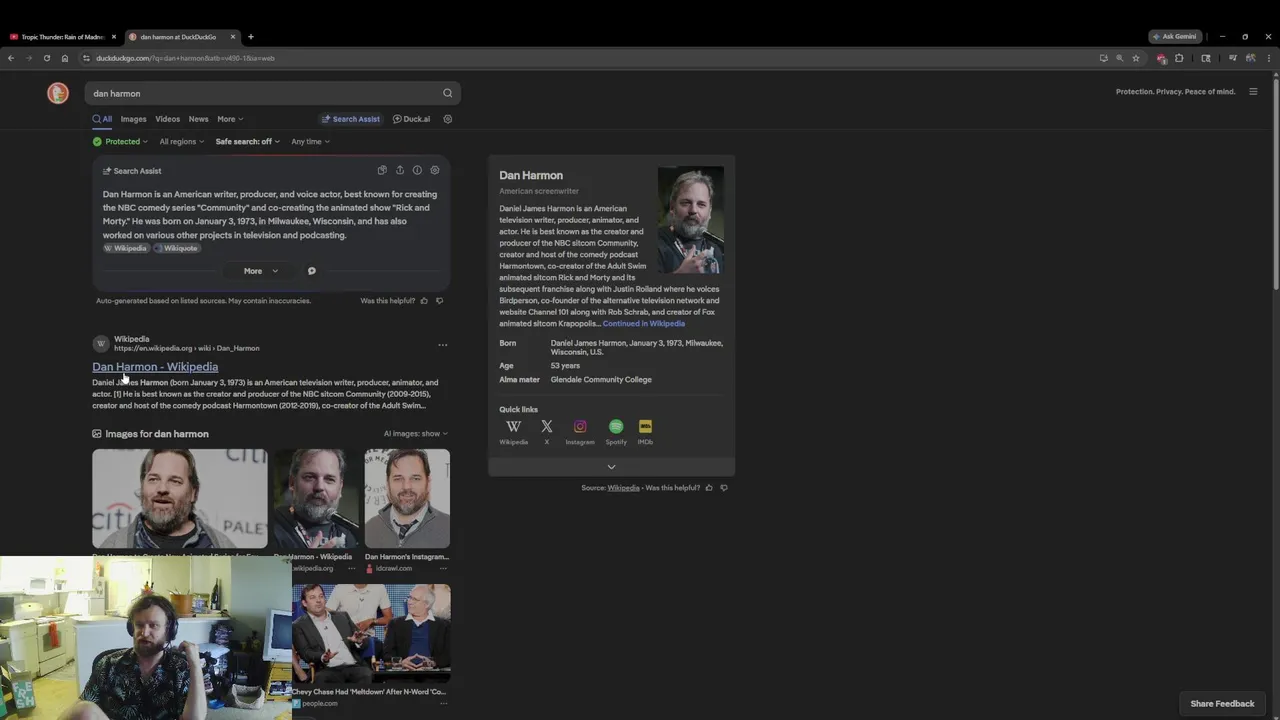Open Search Assist info icon

tap(417, 170)
